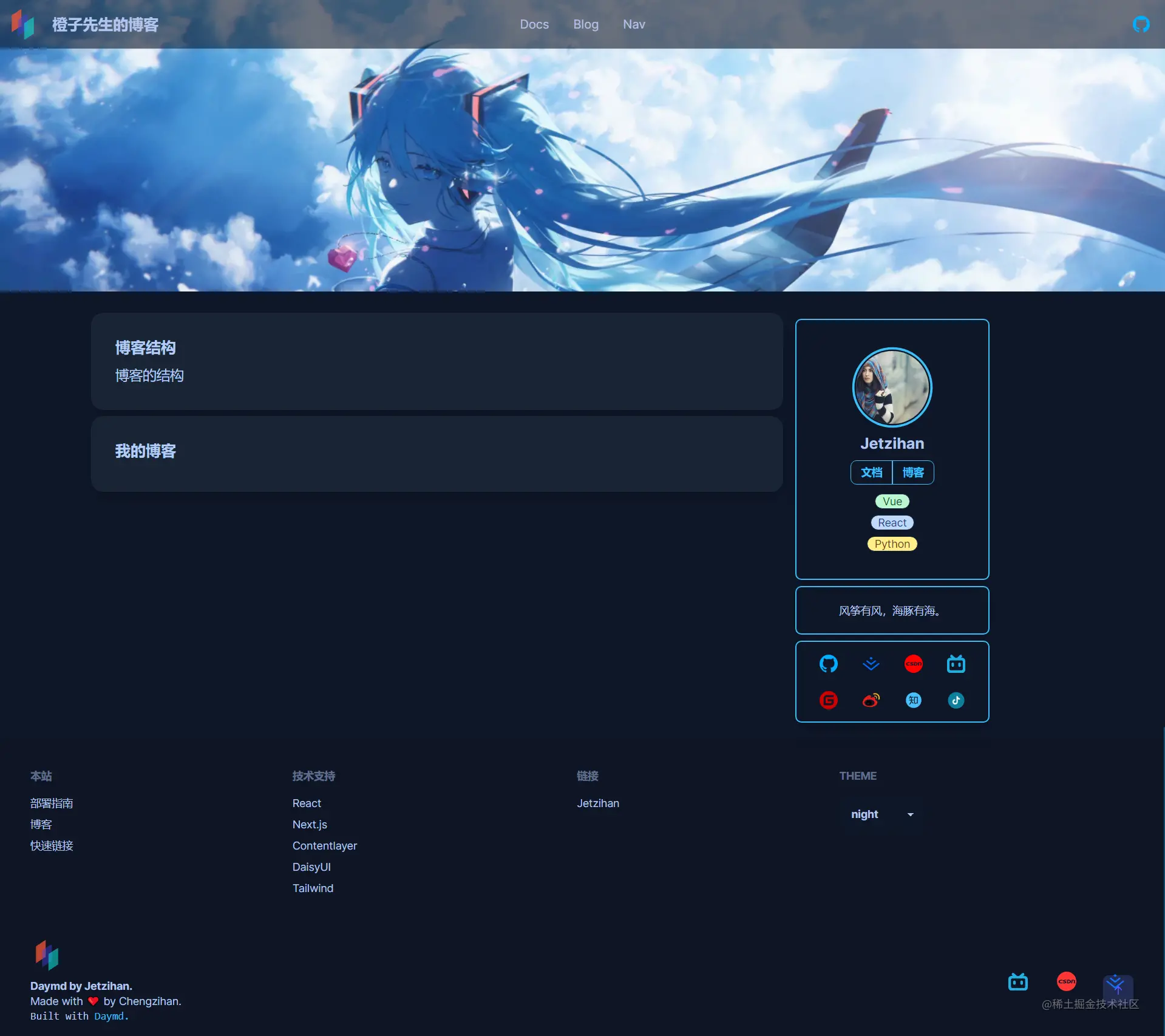Select the React tag badge

[x=892, y=522]
